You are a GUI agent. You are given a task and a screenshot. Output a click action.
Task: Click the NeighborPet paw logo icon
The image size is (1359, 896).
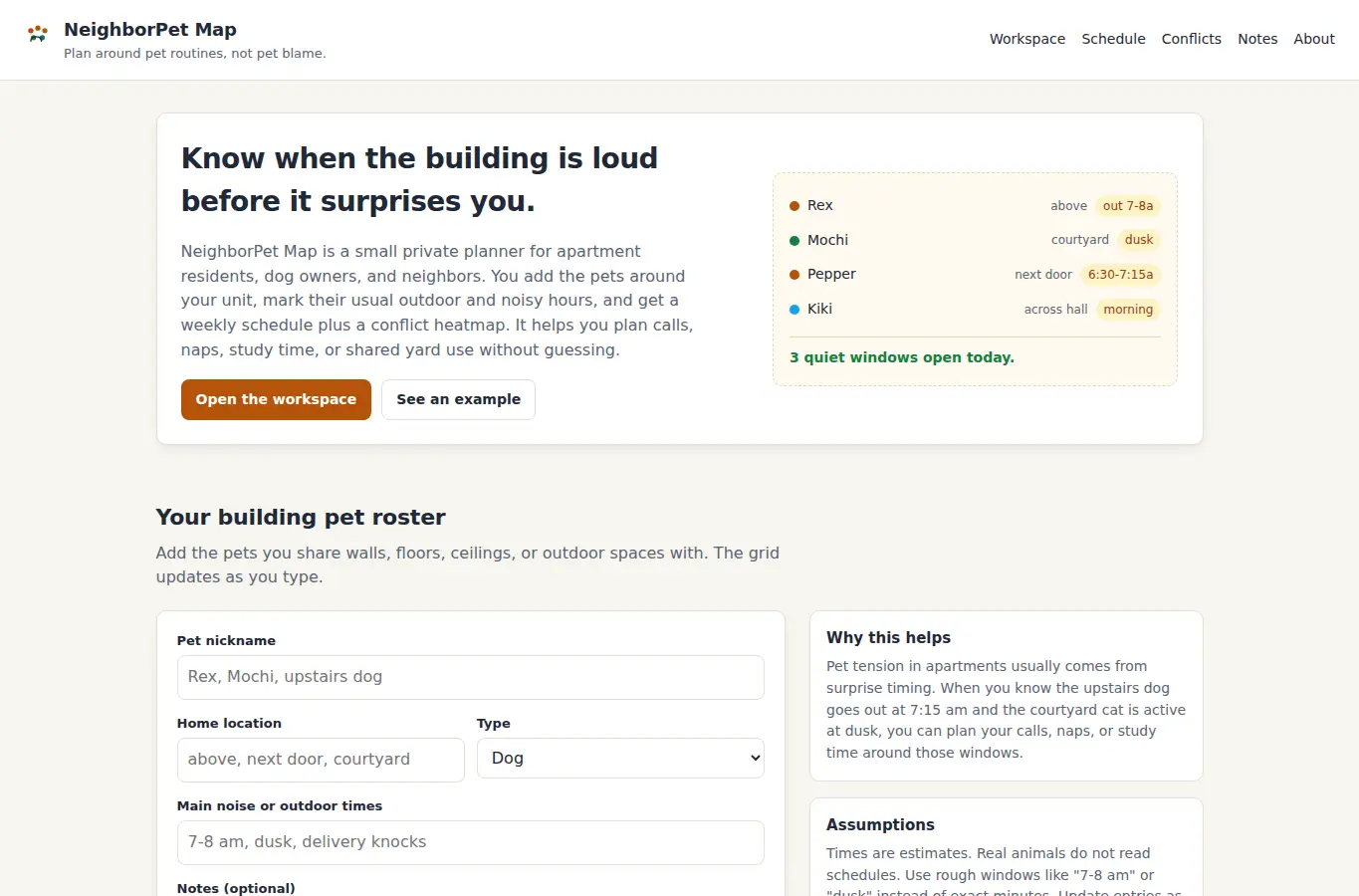38,34
